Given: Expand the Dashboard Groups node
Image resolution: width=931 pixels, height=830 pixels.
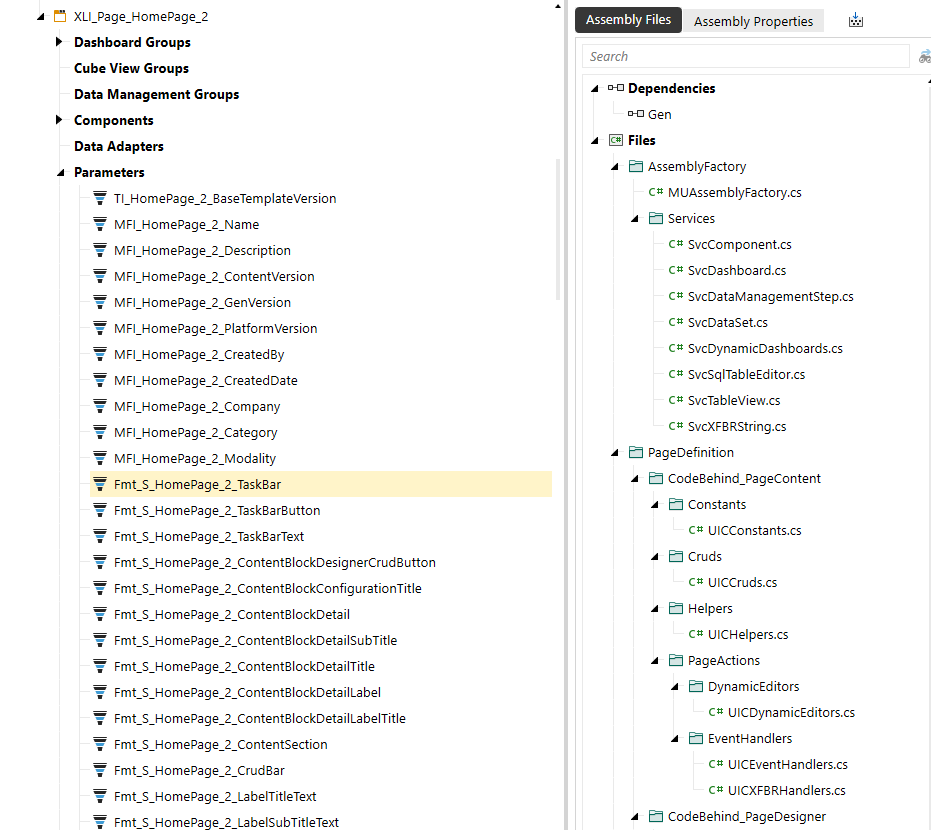Looking at the screenshot, I should [59, 42].
